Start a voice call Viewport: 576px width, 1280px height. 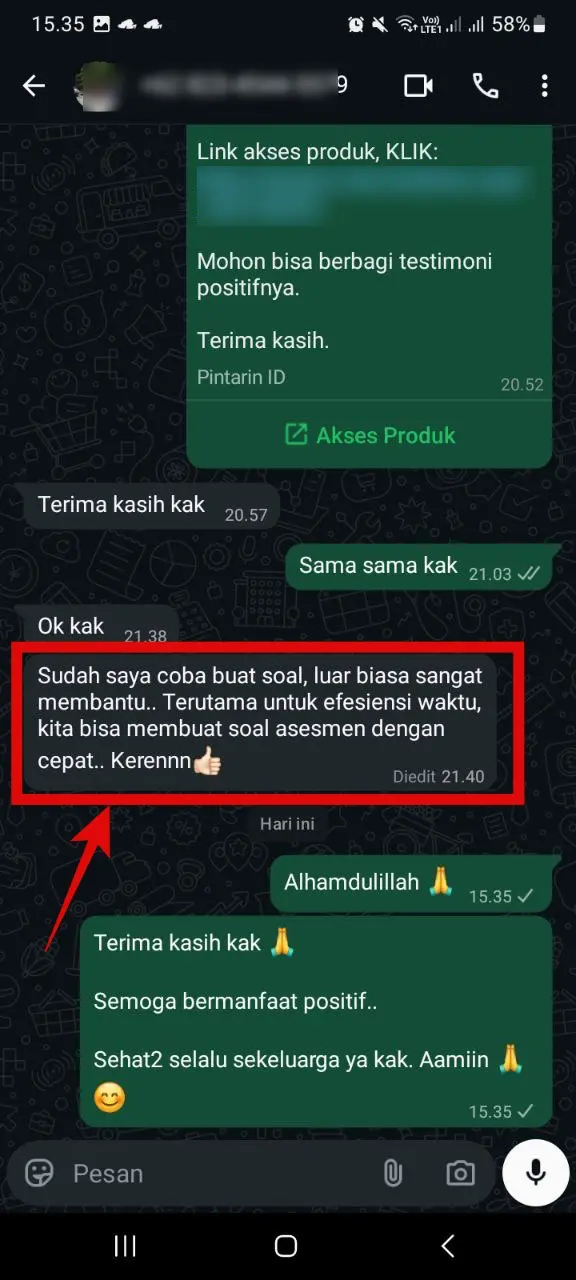tap(486, 86)
